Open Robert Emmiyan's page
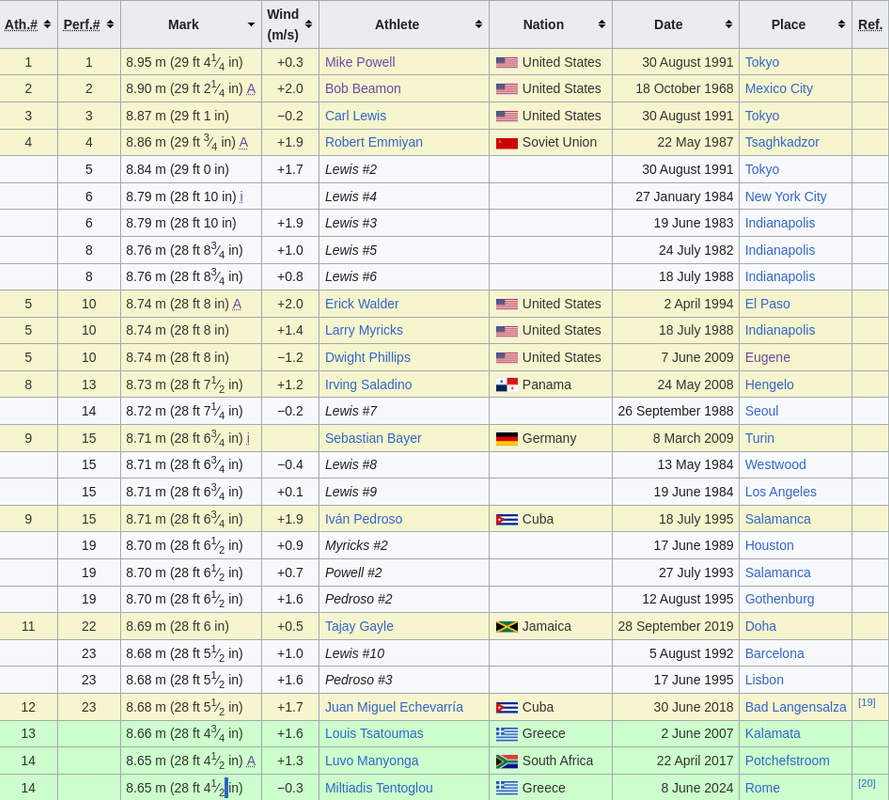This screenshot has height=800, width=889. click(x=374, y=142)
